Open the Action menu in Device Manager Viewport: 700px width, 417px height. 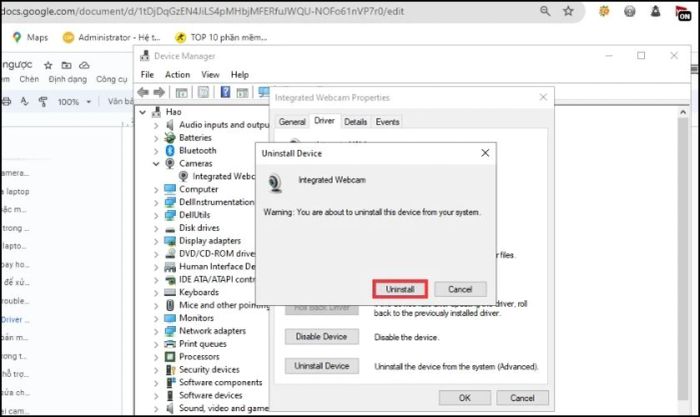pyautogui.click(x=177, y=75)
